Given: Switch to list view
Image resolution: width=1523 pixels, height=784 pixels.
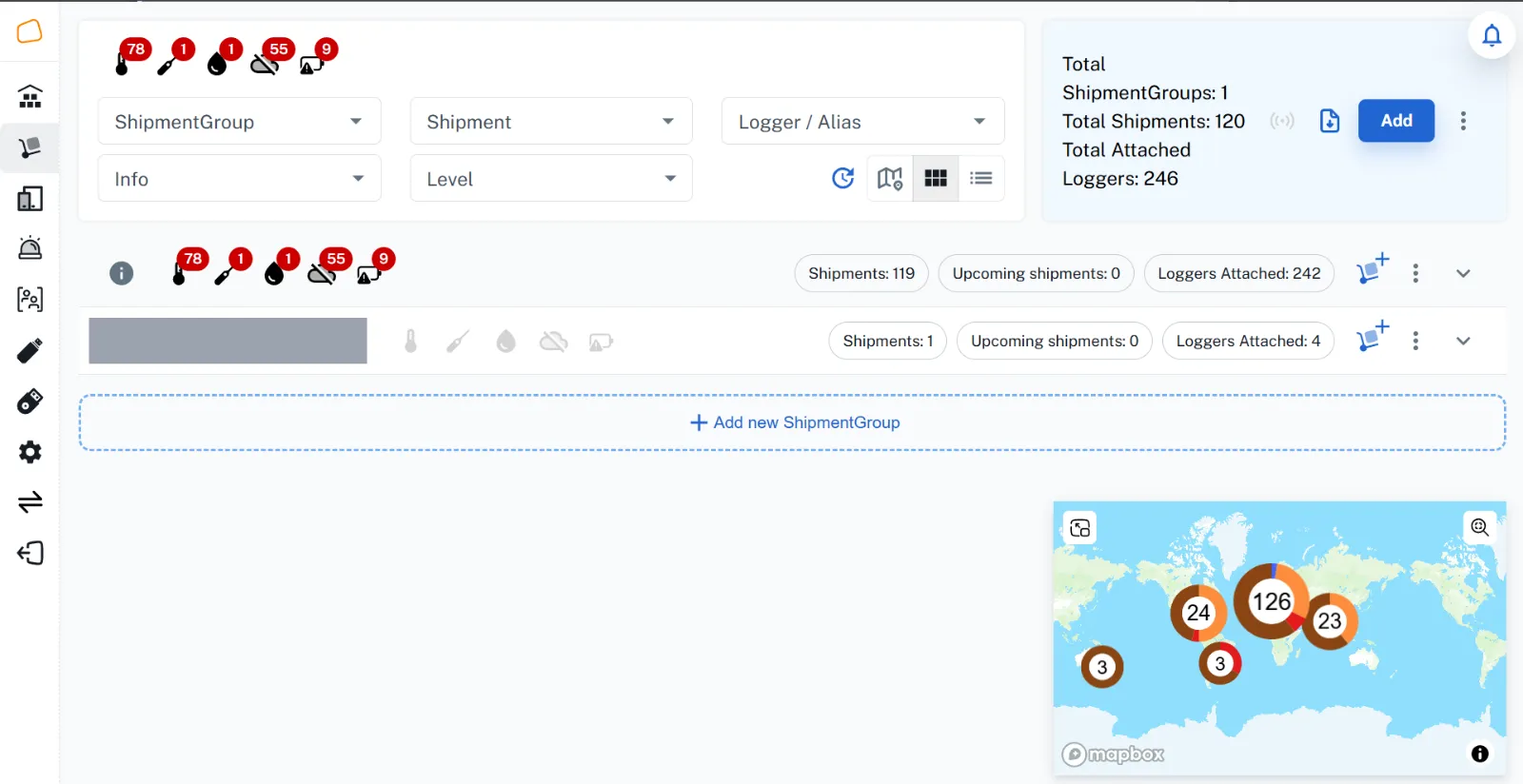Looking at the screenshot, I should [981, 178].
